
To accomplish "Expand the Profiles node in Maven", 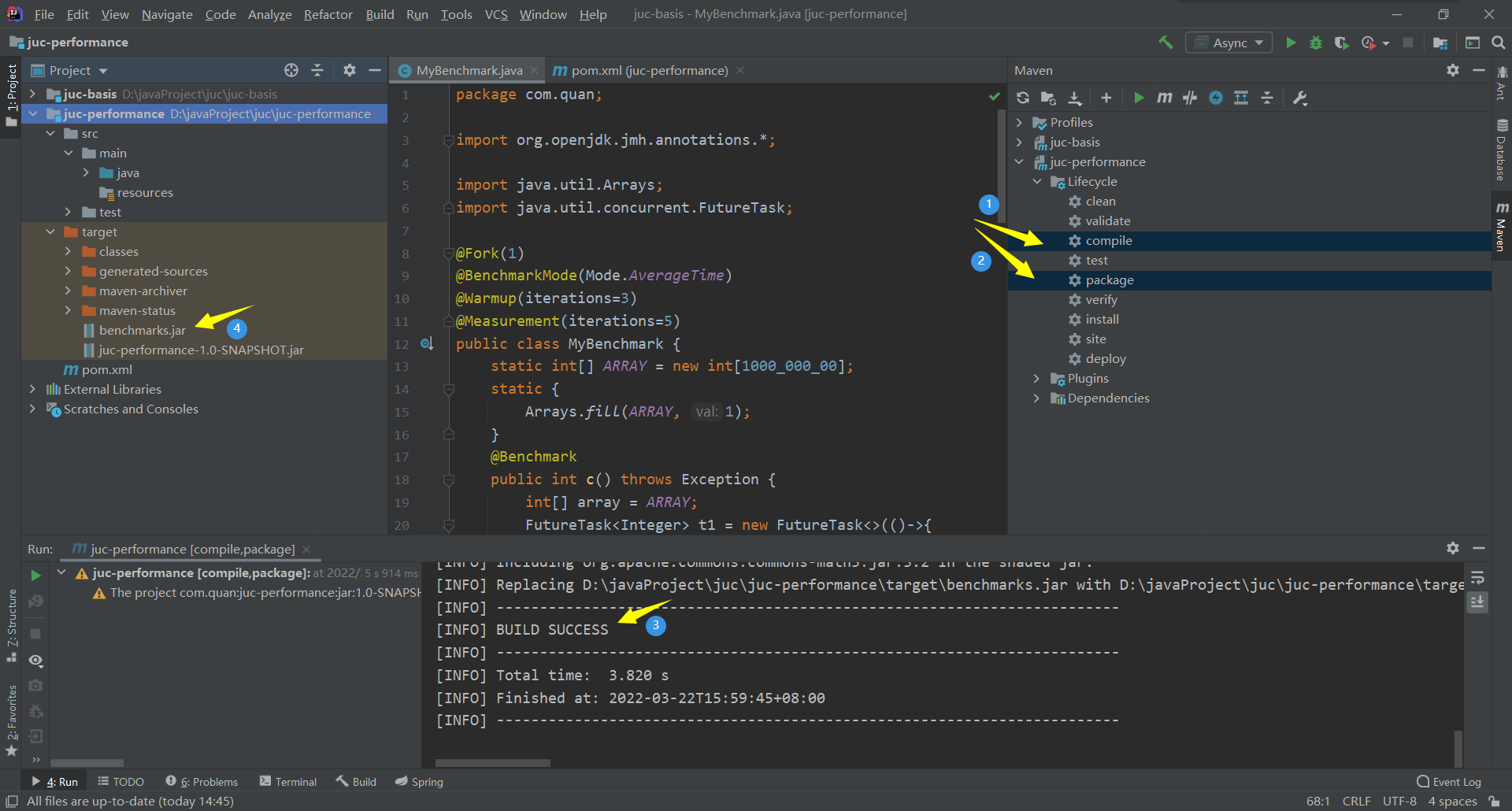I will click(x=1019, y=122).
